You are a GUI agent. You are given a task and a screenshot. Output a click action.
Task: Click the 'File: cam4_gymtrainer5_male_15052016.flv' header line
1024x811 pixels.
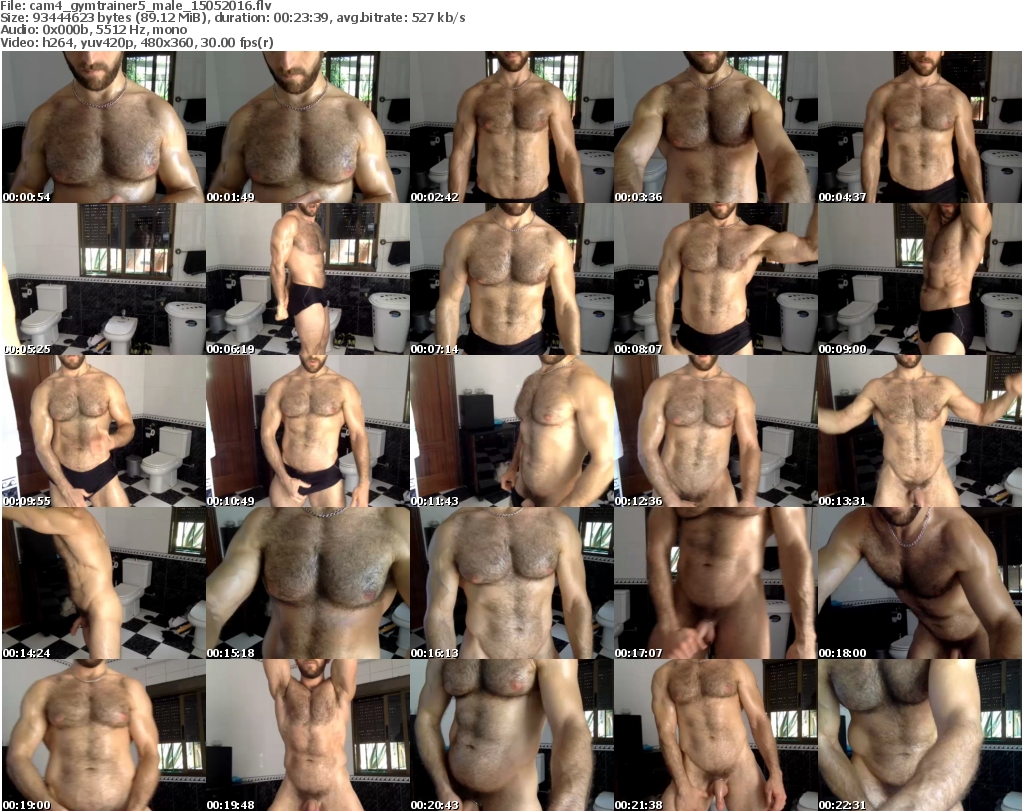(x=136, y=6)
